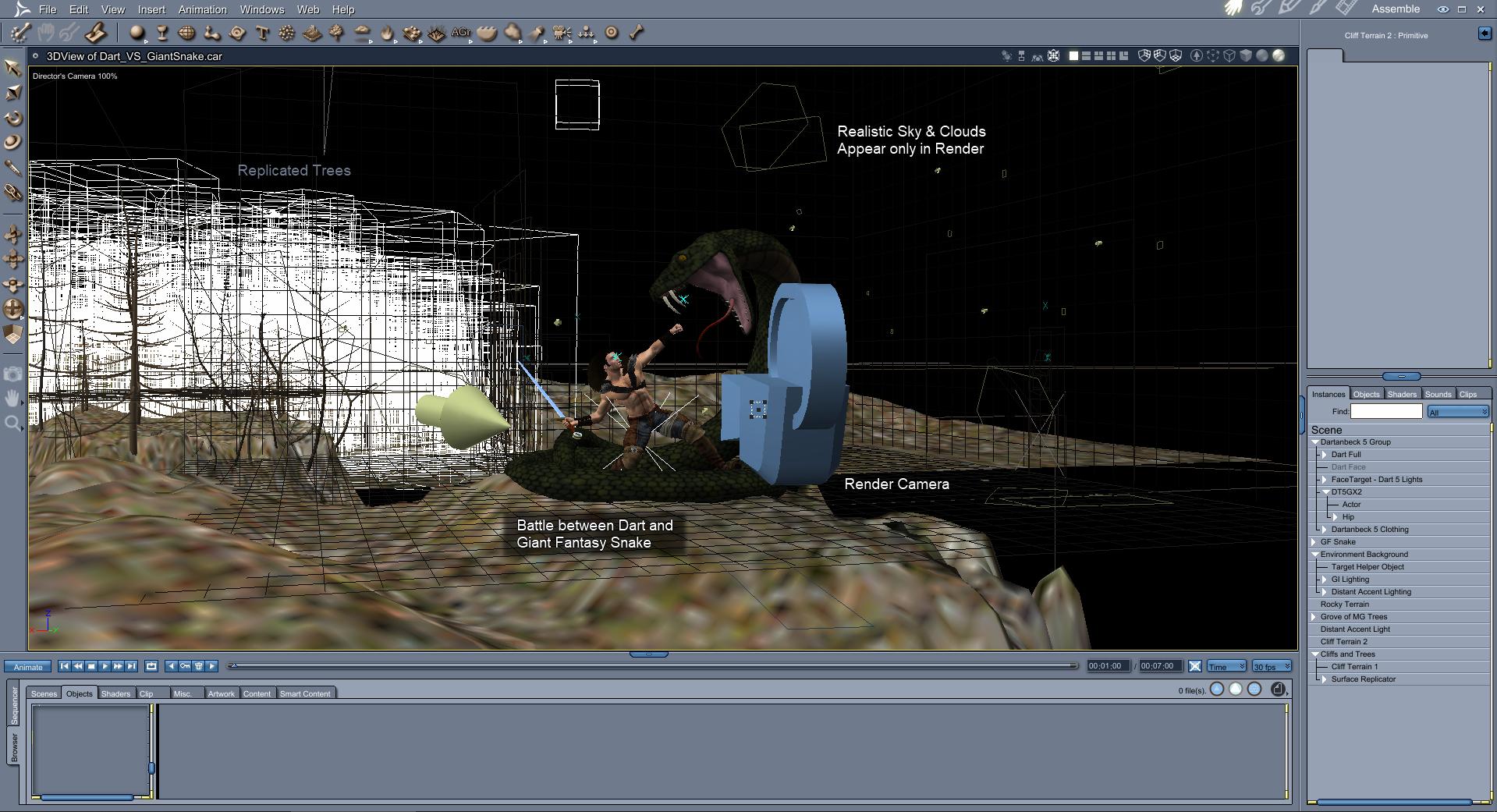Jump to the first frame
The width and height of the screenshot is (1497, 812).
coord(64,666)
